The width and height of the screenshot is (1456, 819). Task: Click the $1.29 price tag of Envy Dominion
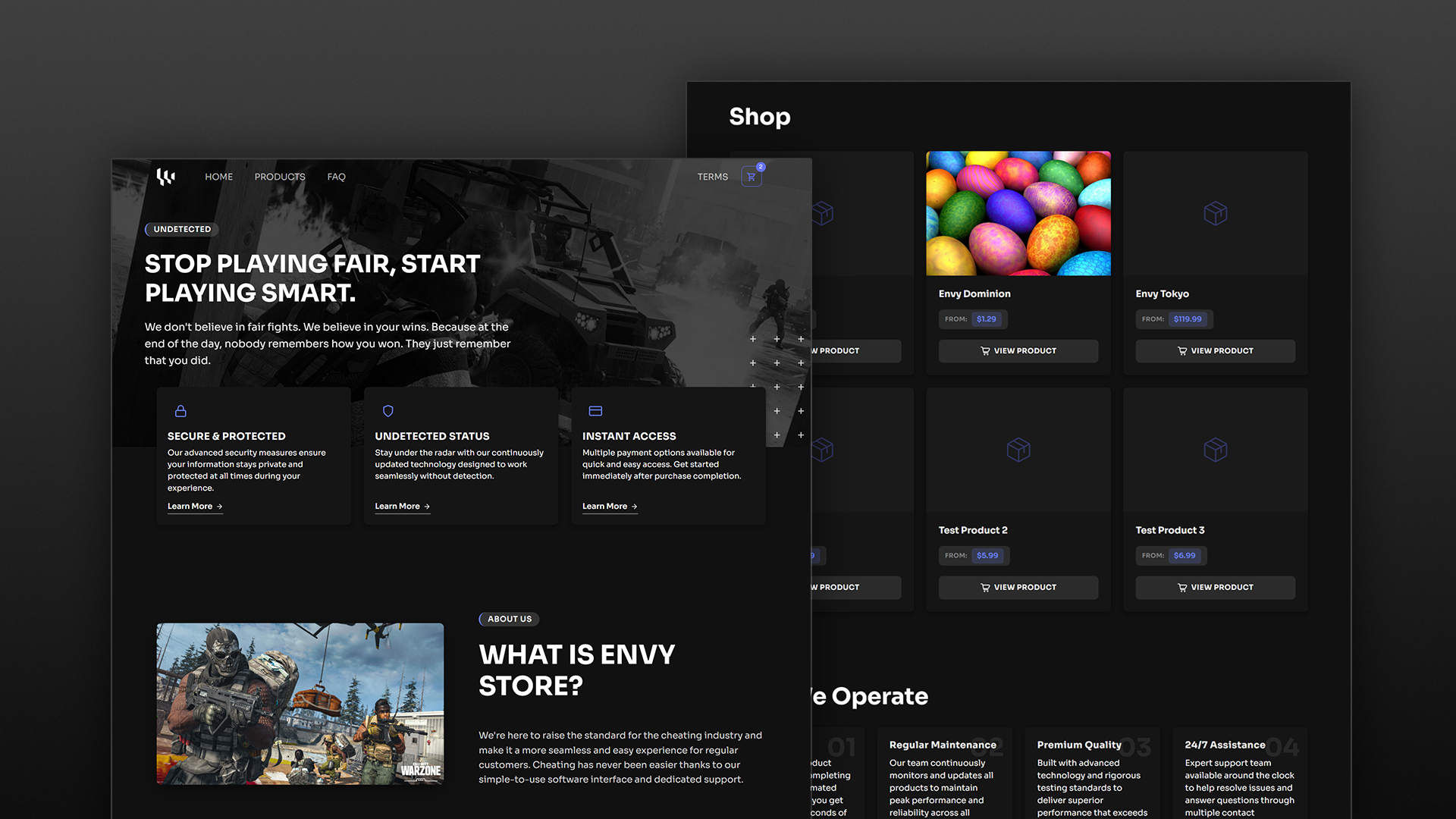coord(986,319)
